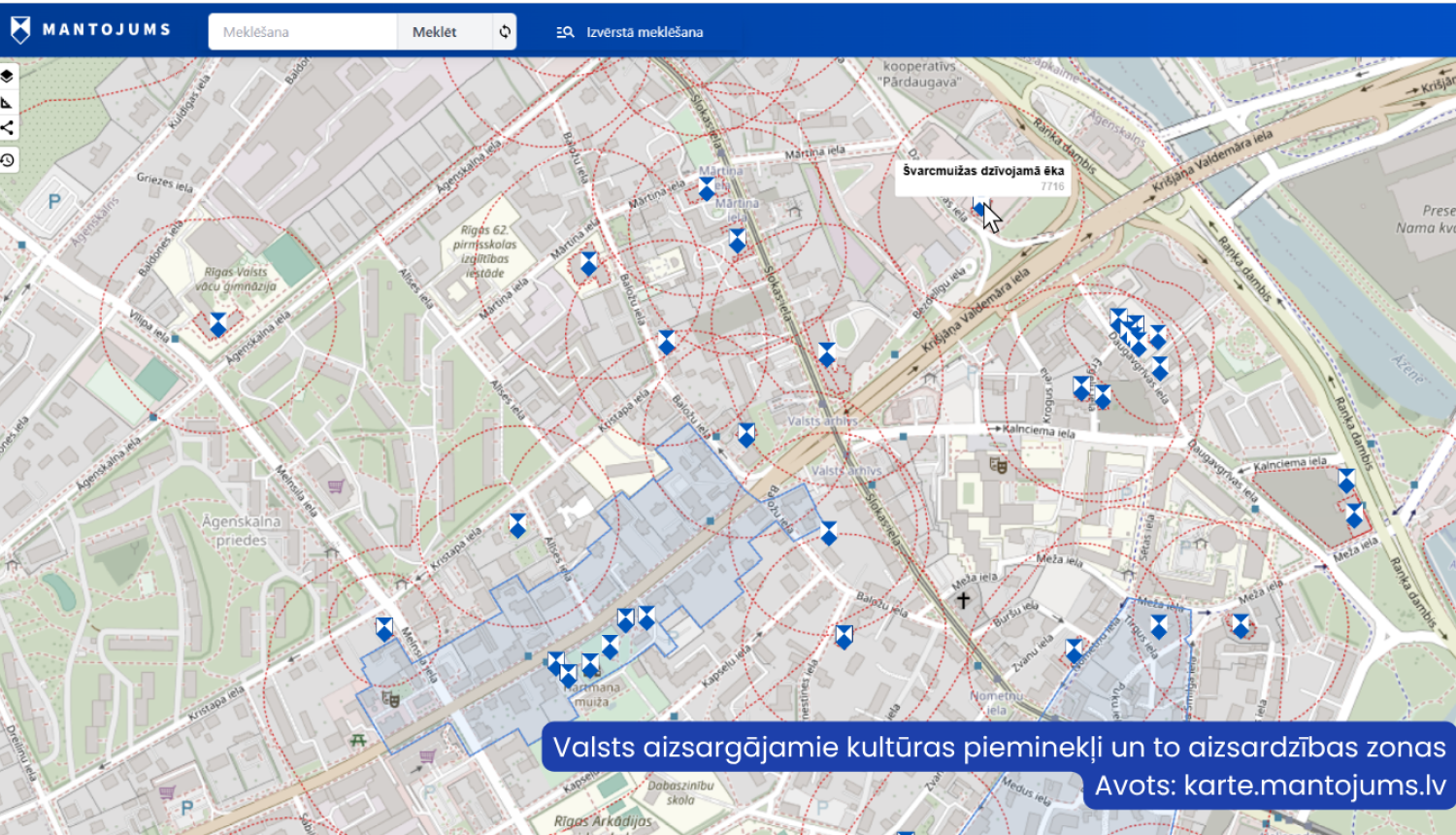Select the marker under the Švarcmuižas tooltip

coord(979,206)
